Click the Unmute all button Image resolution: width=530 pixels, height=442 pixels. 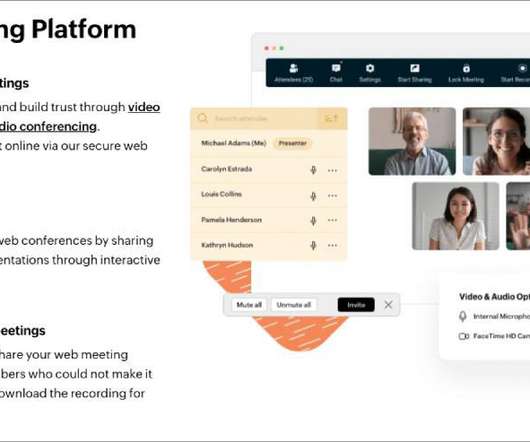tap(294, 305)
